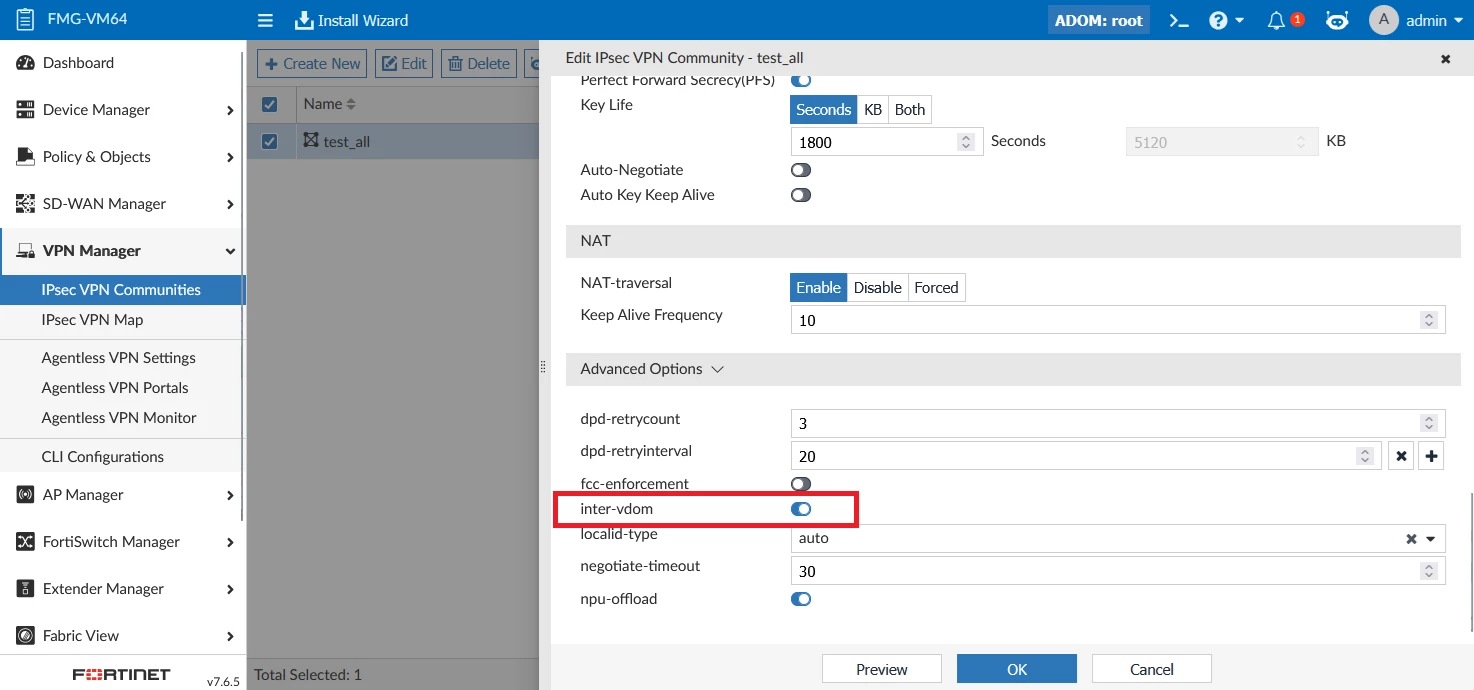This screenshot has height=690, width=1474.
Task: Open the help question mark menu
Action: coord(1225,20)
